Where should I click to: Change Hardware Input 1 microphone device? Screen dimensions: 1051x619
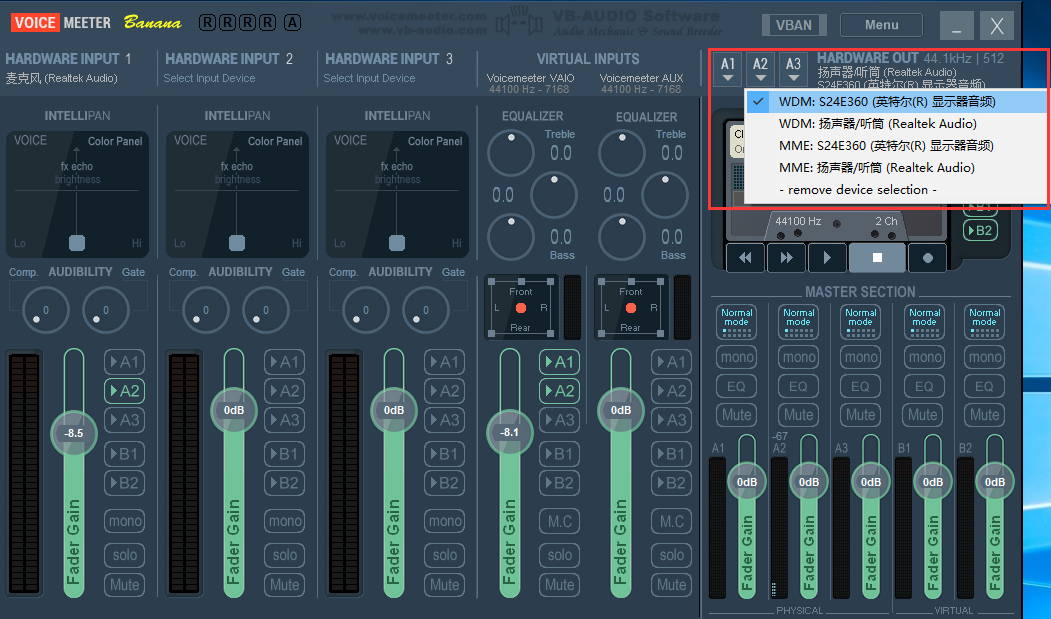62,78
